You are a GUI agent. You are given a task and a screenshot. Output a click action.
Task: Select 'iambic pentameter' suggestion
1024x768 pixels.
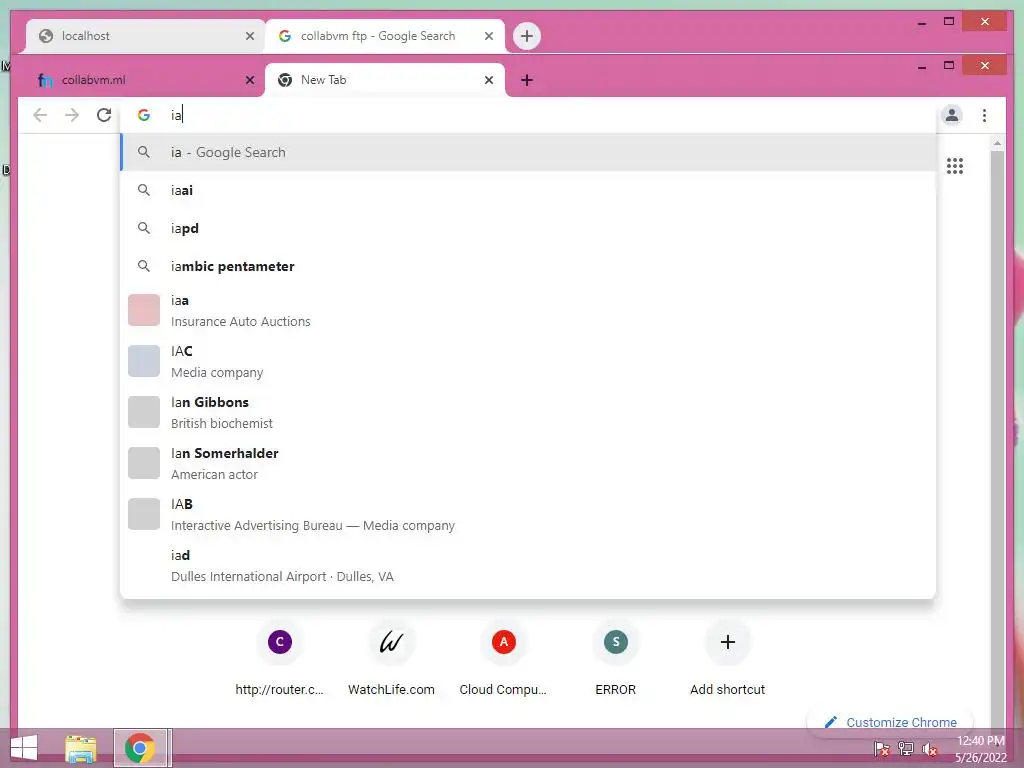point(528,266)
